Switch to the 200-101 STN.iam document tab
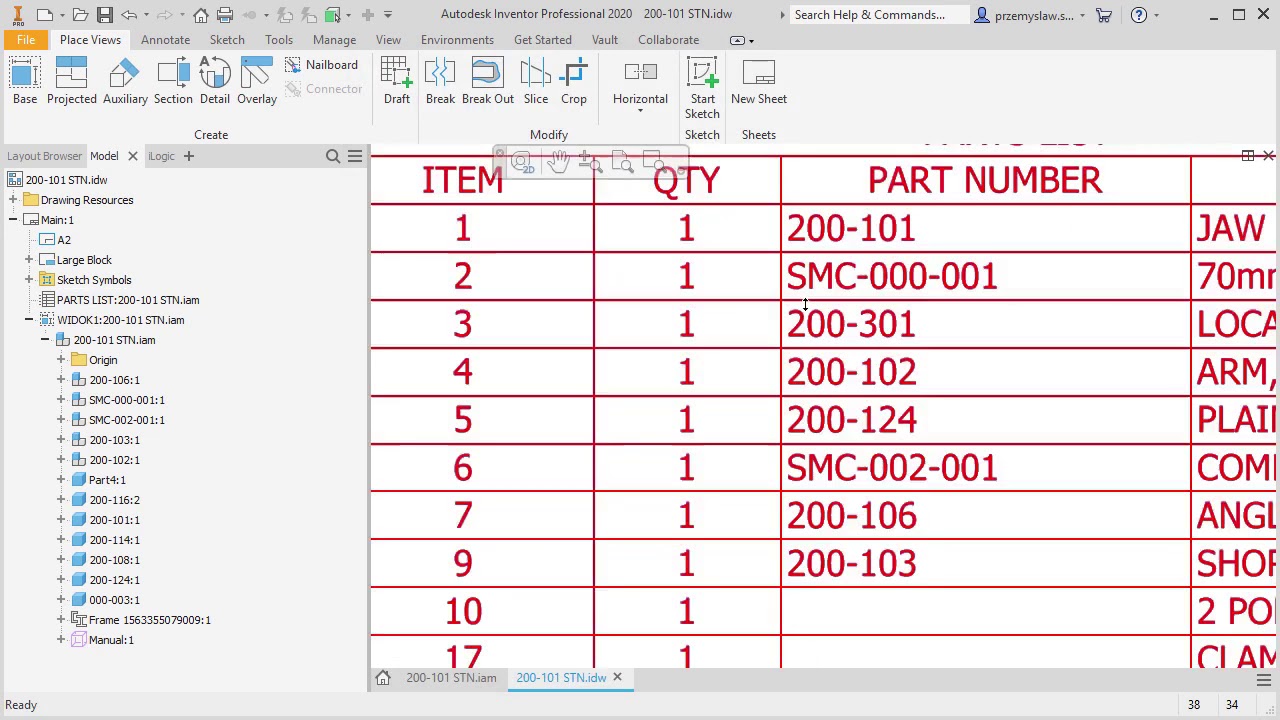Image resolution: width=1280 pixels, height=720 pixels. coord(451,678)
